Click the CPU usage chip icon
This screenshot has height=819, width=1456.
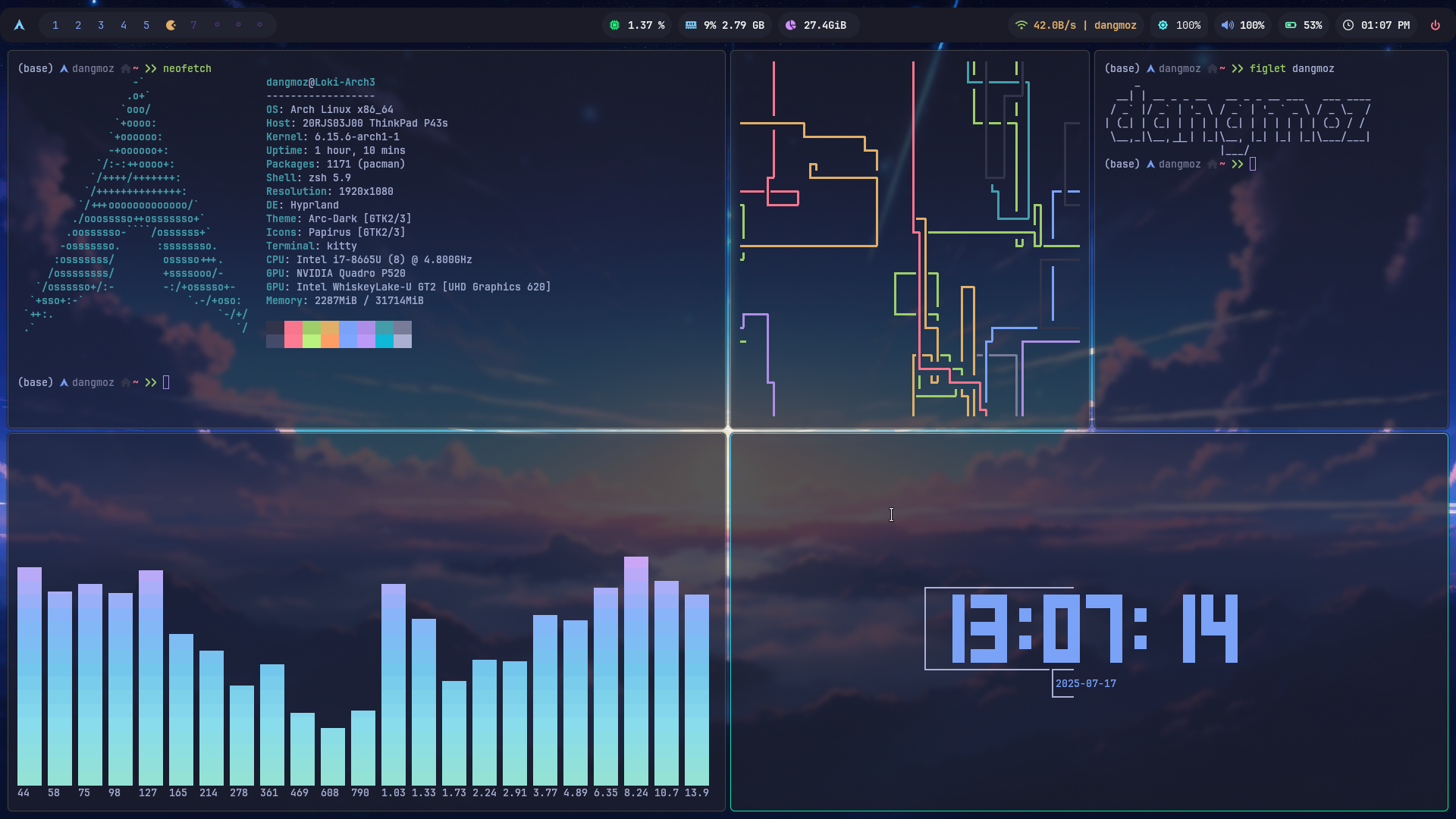point(614,25)
